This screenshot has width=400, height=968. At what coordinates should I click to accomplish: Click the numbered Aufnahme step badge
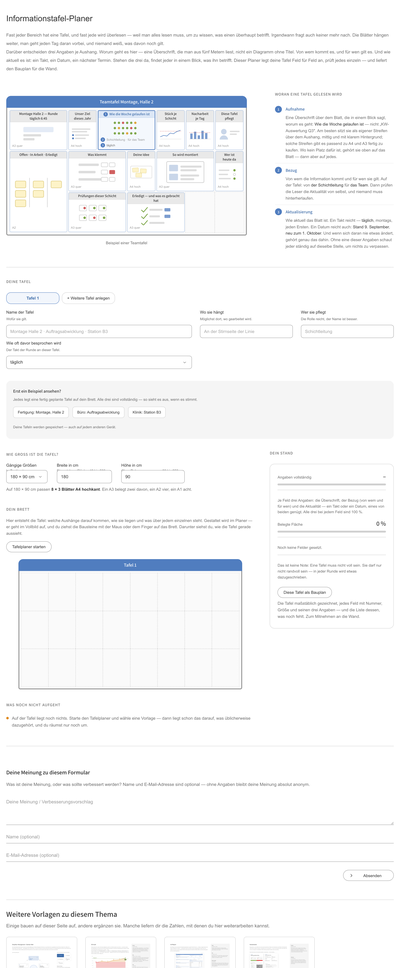pos(278,109)
